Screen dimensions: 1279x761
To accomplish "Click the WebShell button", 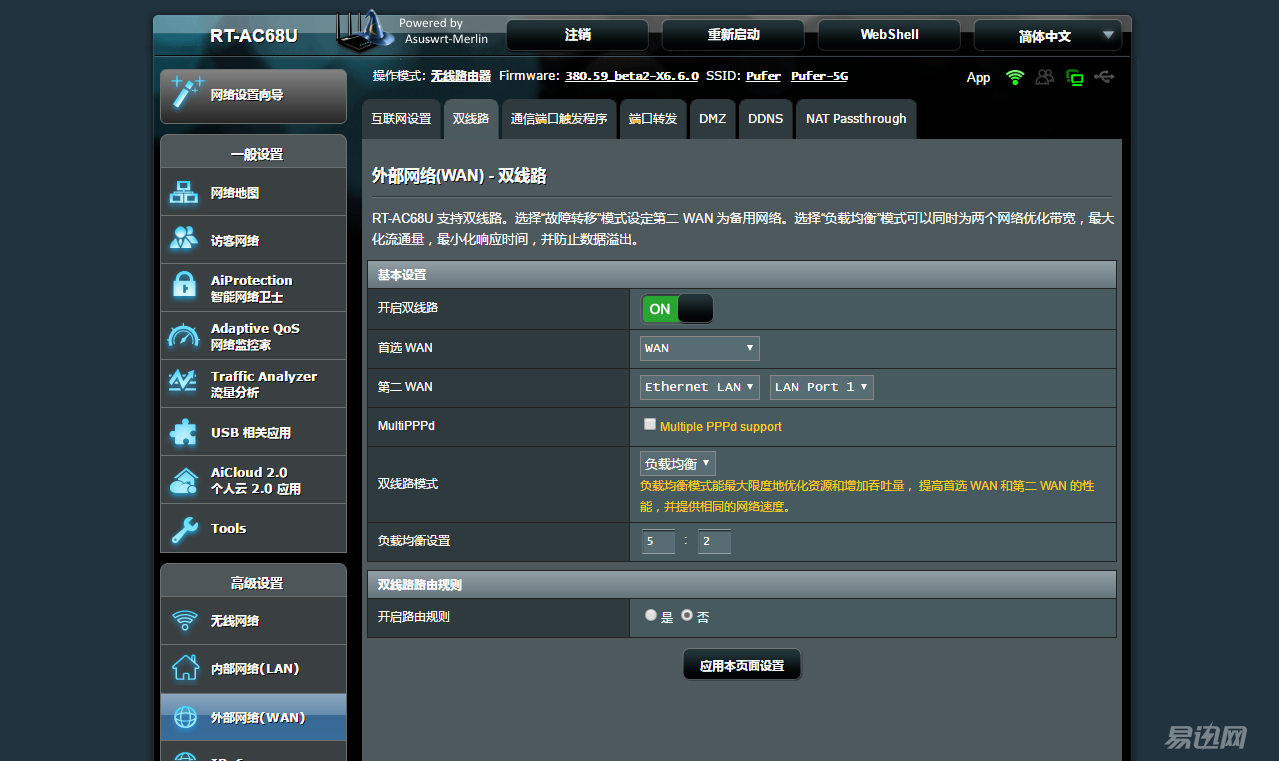I will coord(890,35).
